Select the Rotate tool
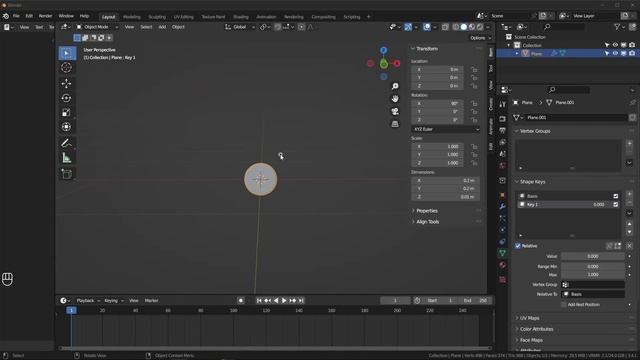The width and height of the screenshot is (640, 360). click(67, 98)
